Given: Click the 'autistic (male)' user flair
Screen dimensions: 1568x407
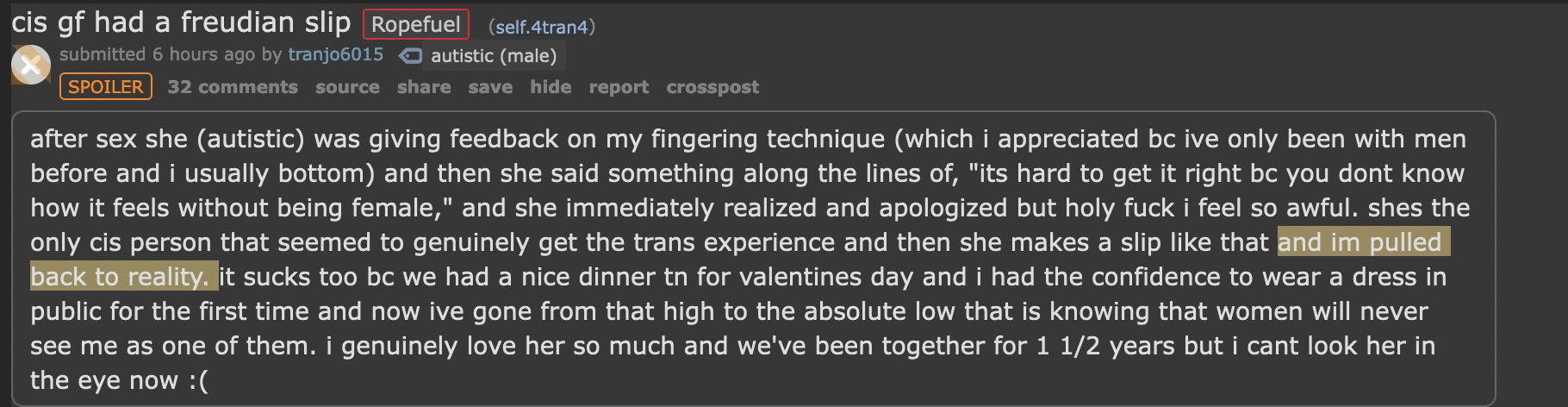Looking at the screenshot, I should point(494,56).
